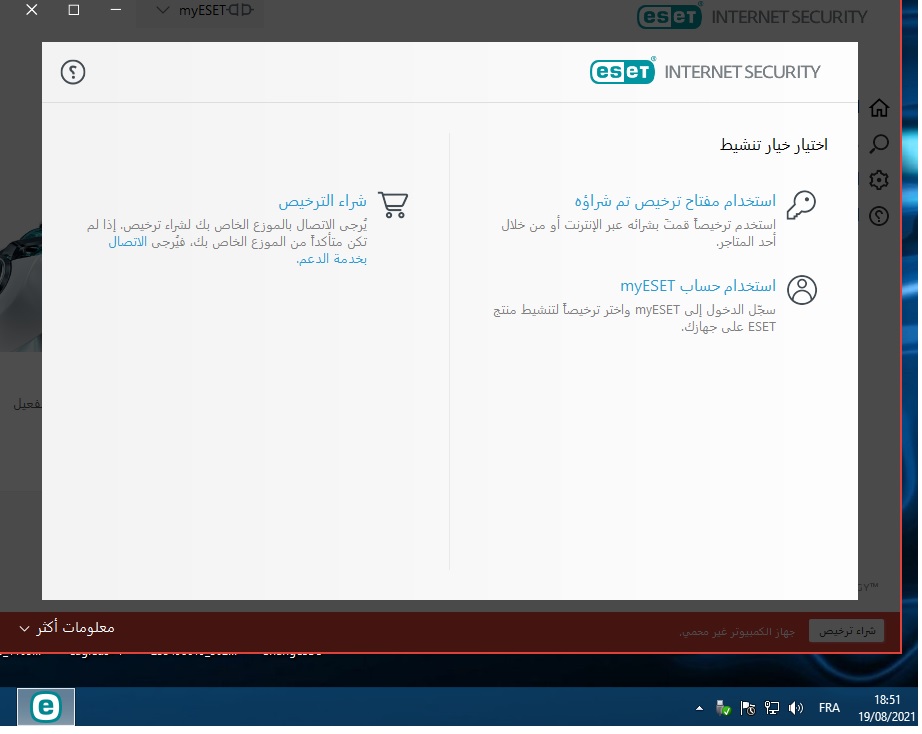This screenshot has width=922, height=734.
Task: Click the key icon for license key activation
Action: click(802, 205)
